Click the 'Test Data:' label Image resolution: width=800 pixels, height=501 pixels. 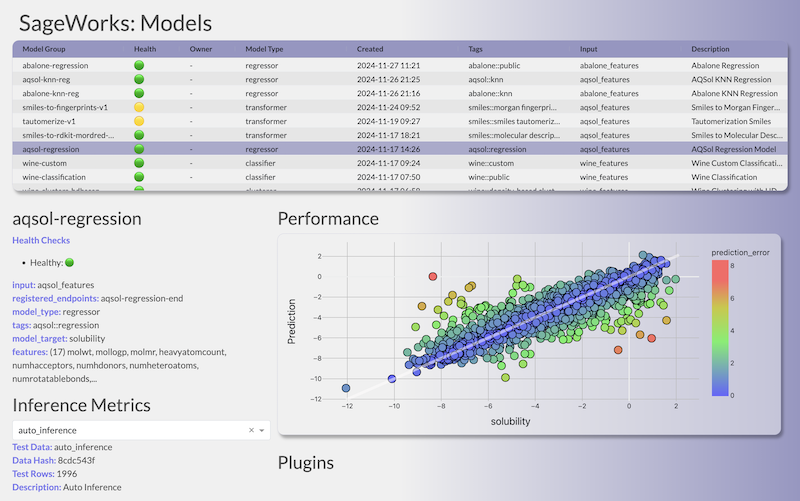32,447
